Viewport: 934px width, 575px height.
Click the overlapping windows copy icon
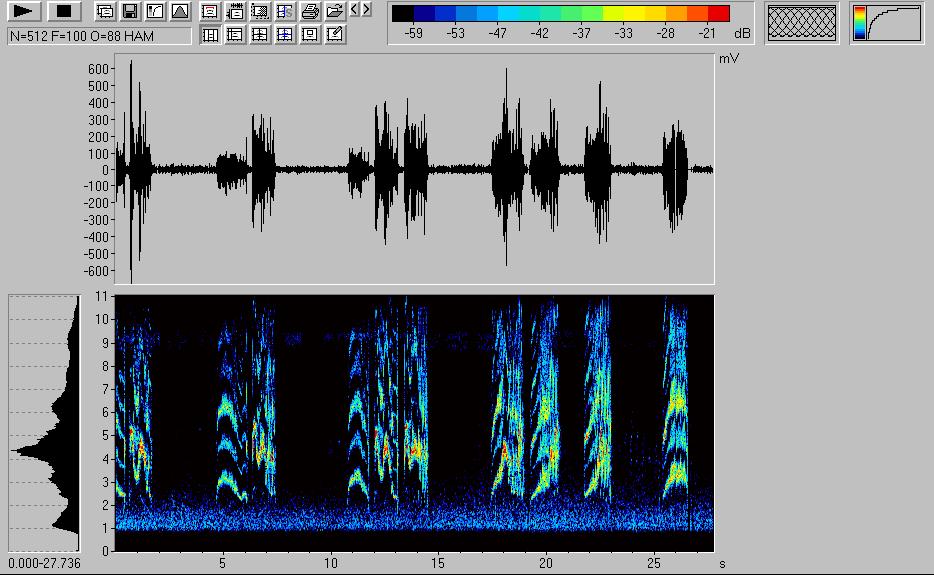[x=104, y=12]
